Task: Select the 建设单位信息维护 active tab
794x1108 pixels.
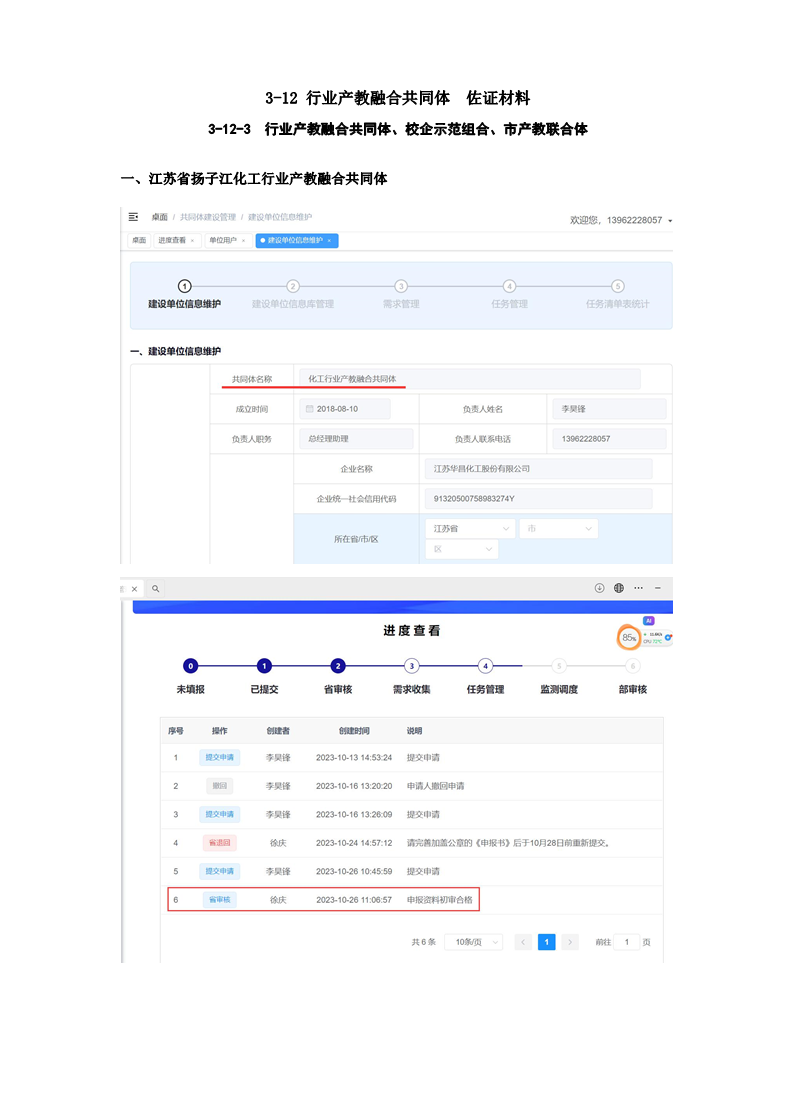Action: tap(295, 241)
